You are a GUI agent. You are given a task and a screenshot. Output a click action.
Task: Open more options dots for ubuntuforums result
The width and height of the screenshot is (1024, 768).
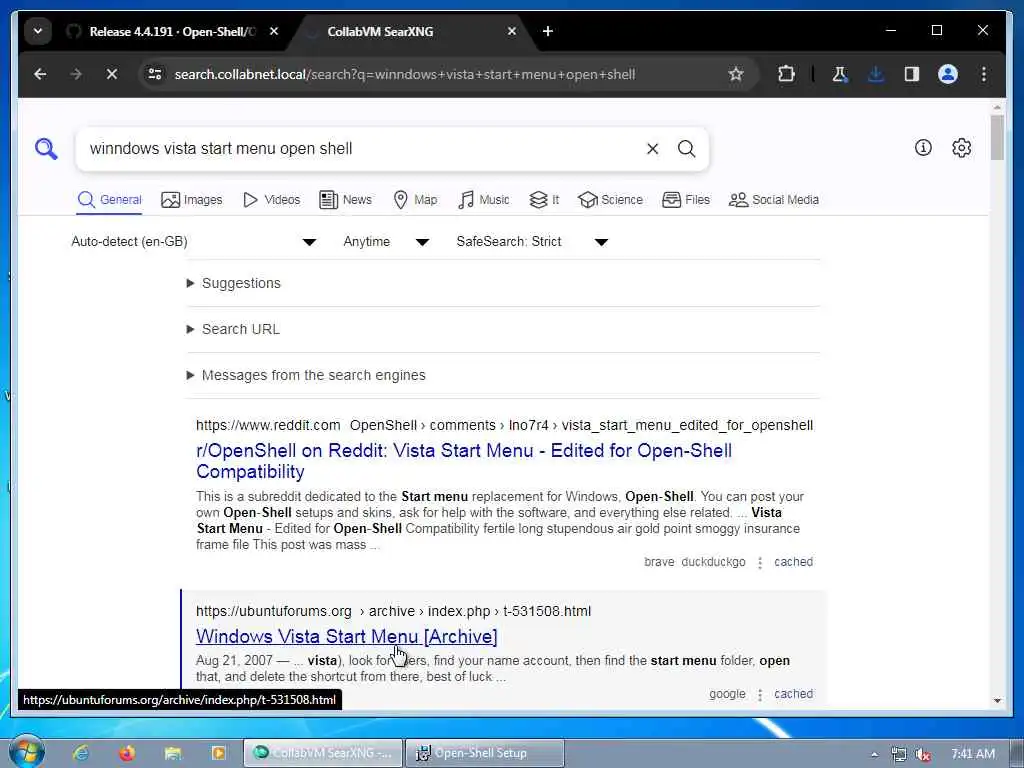[760, 694]
